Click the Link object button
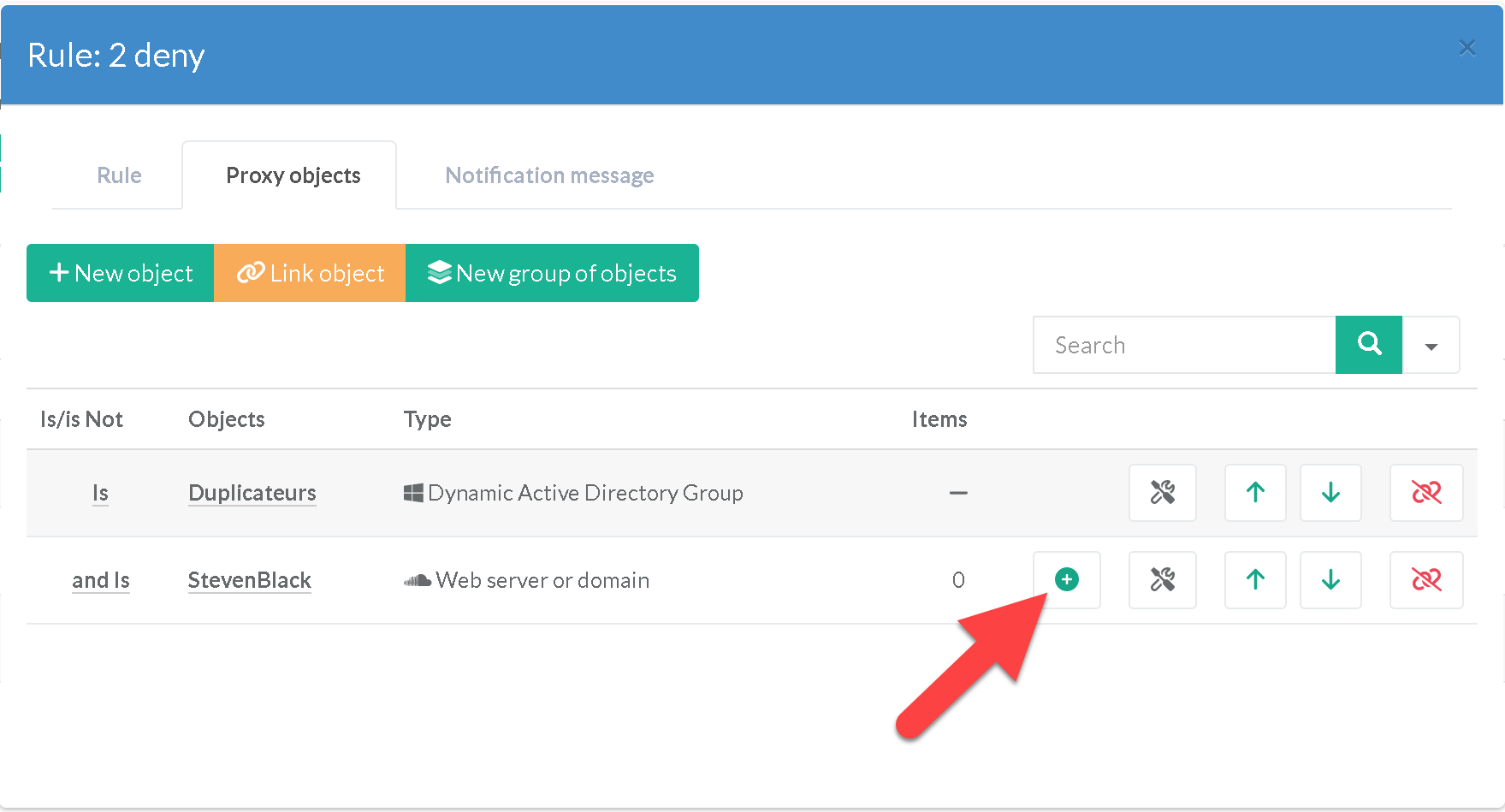Screen dimensions: 1505x812 coord(310,273)
